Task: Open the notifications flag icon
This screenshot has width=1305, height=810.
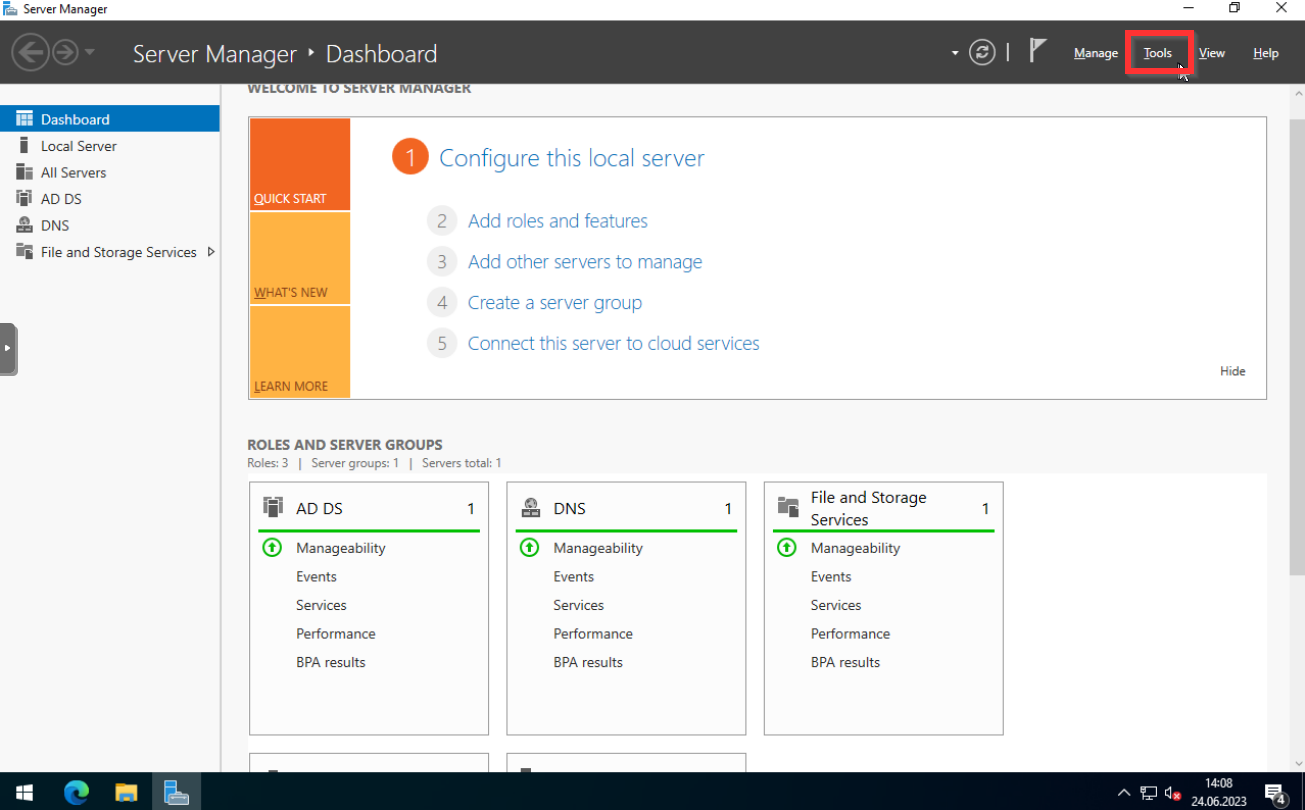Action: point(1038,51)
